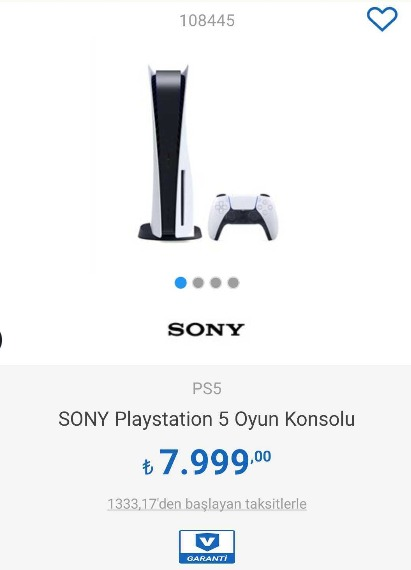Click the ,00 decimal part of the price
The height and width of the screenshot is (570, 411).
261,457
